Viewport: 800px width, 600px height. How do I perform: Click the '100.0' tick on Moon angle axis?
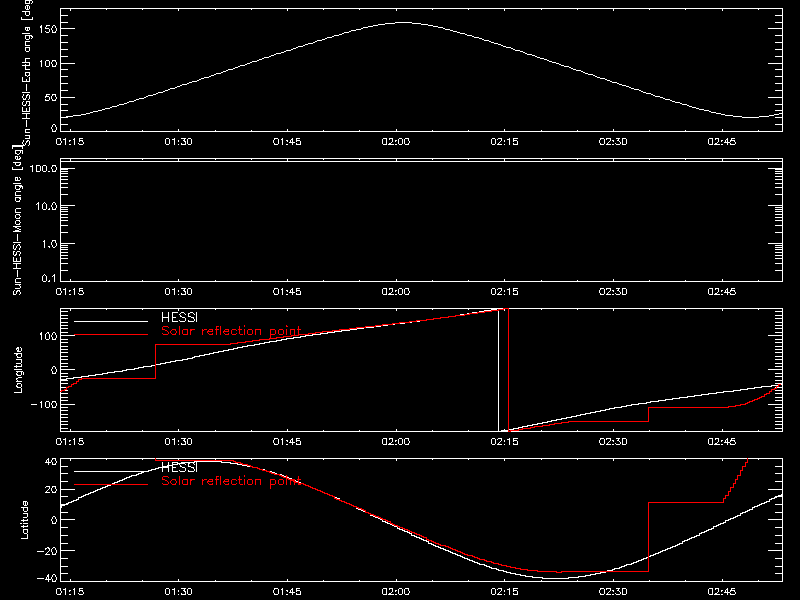tap(43, 169)
